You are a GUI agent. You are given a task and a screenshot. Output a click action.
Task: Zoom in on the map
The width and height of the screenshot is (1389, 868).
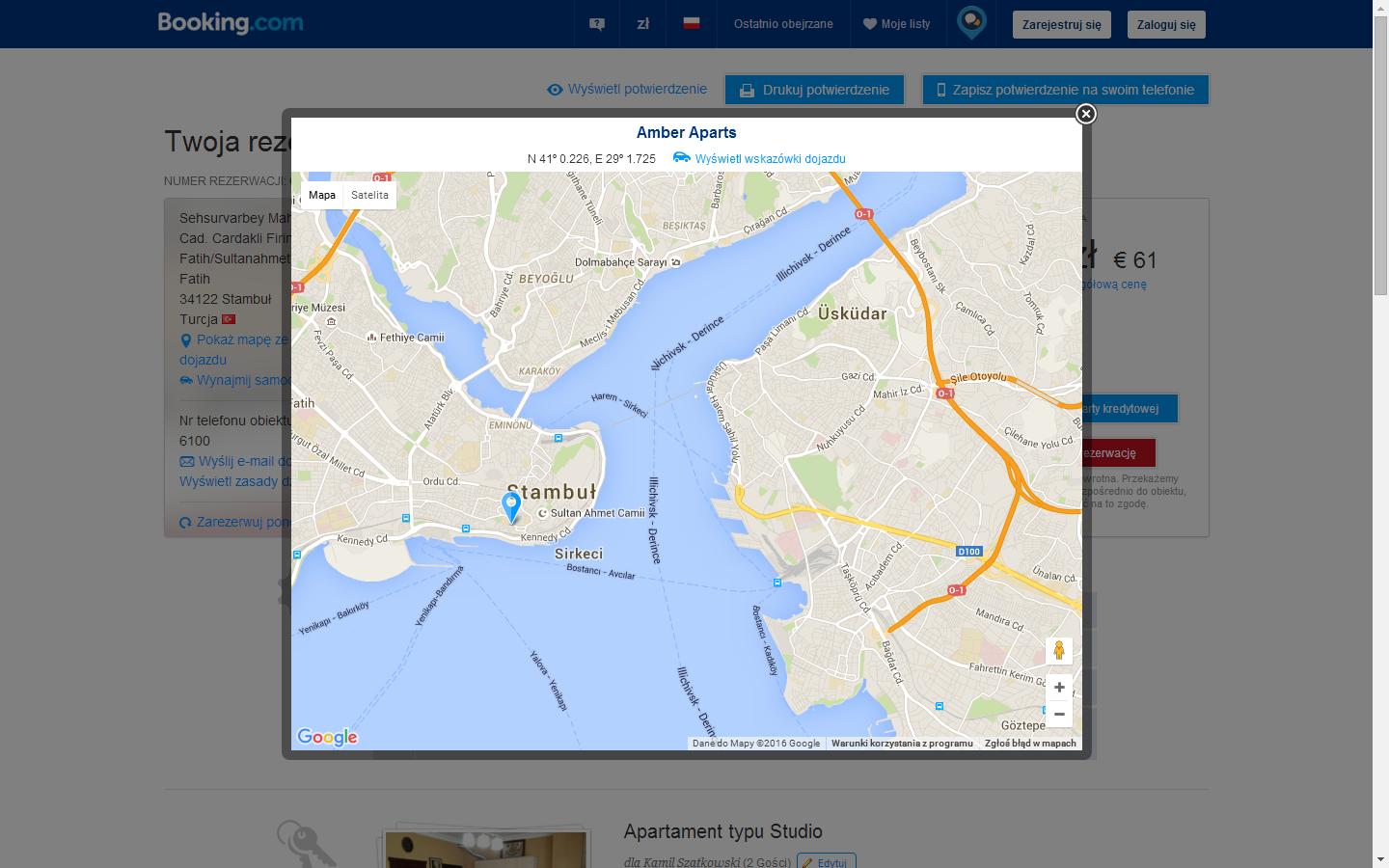1059,688
